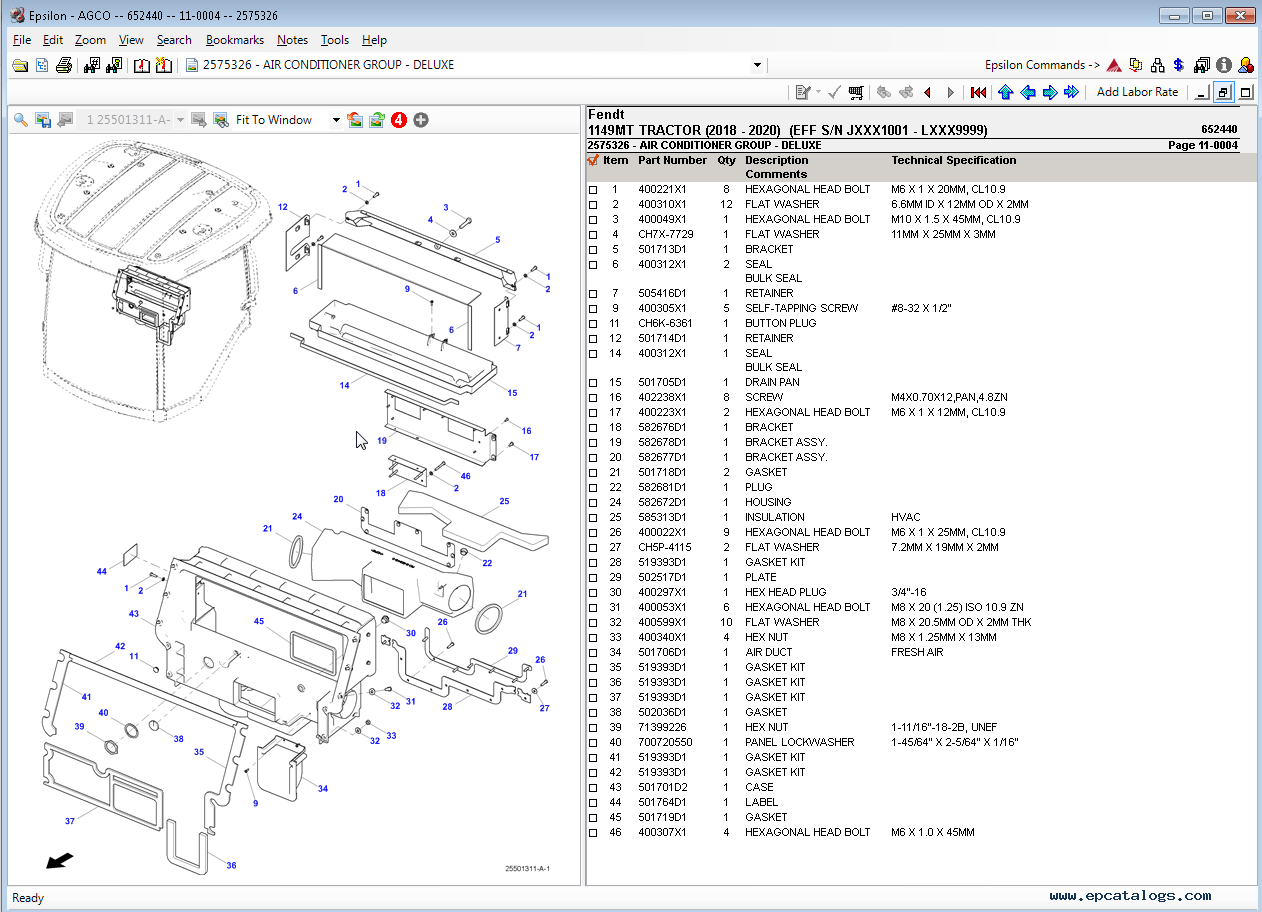Check the box for HEX HEAD PLUG row
The height and width of the screenshot is (912, 1262).
coord(592,592)
